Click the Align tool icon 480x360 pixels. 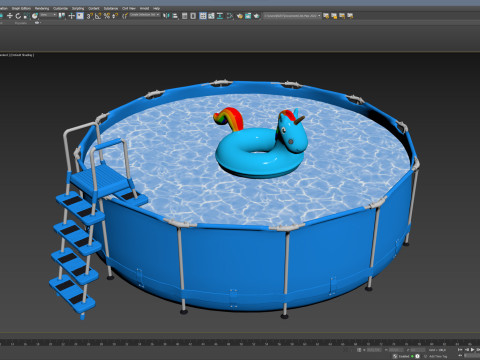coord(175,16)
